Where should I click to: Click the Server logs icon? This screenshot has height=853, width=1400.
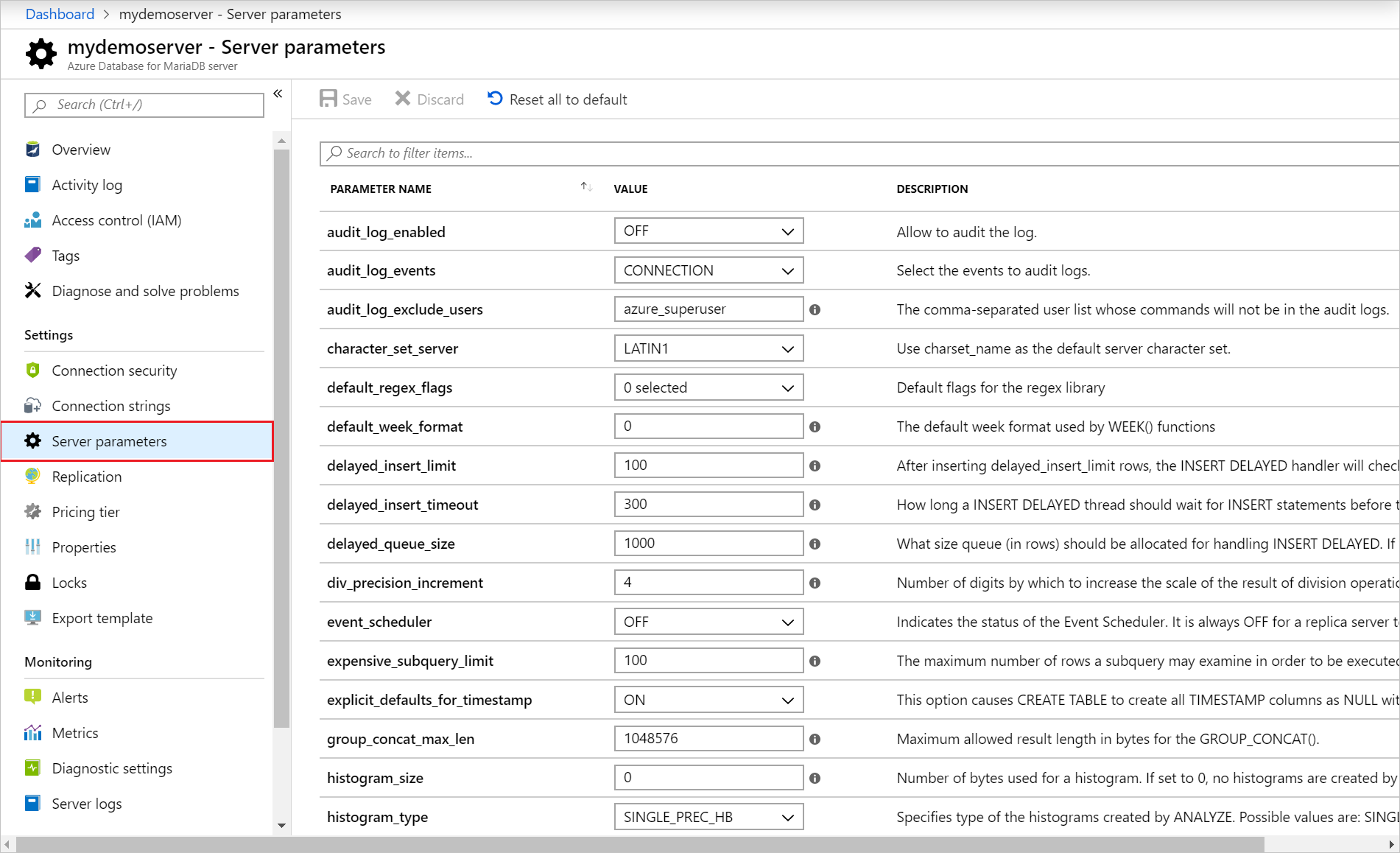tap(32, 804)
